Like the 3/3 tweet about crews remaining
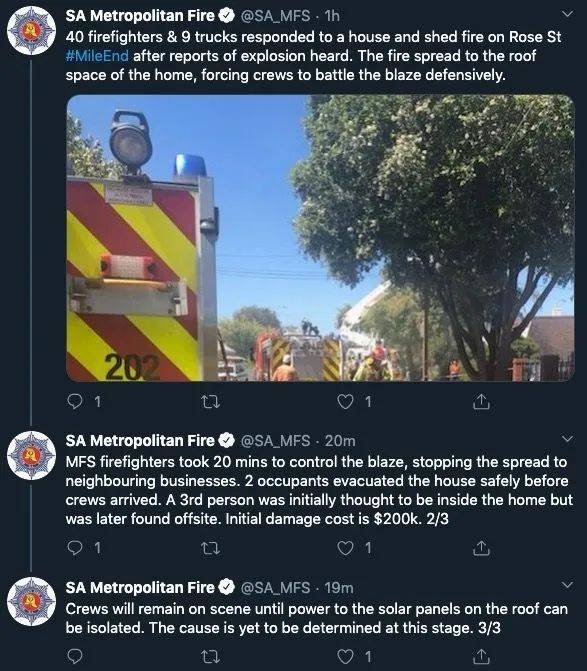The width and height of the screenshot is (587, 671). [x=345, y=656]
